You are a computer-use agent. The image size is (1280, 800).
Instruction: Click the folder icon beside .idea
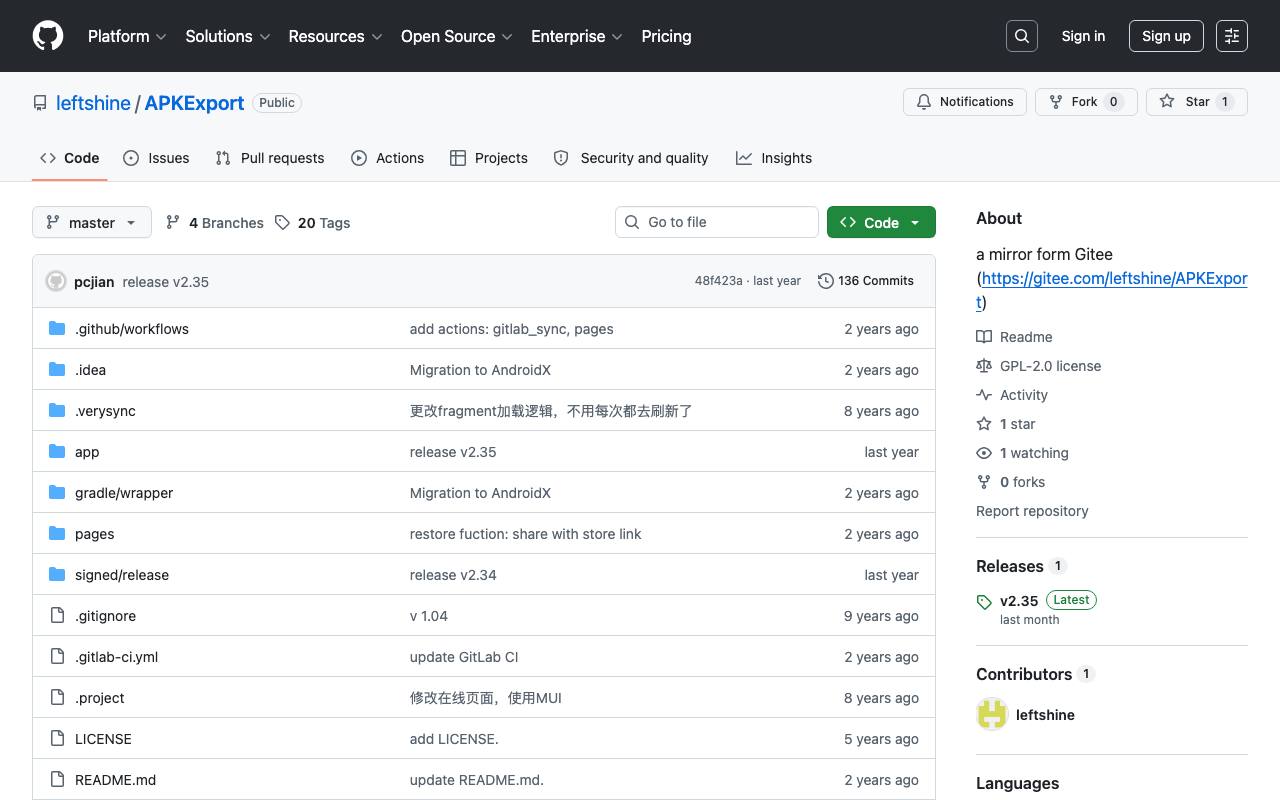coord(57,370)
